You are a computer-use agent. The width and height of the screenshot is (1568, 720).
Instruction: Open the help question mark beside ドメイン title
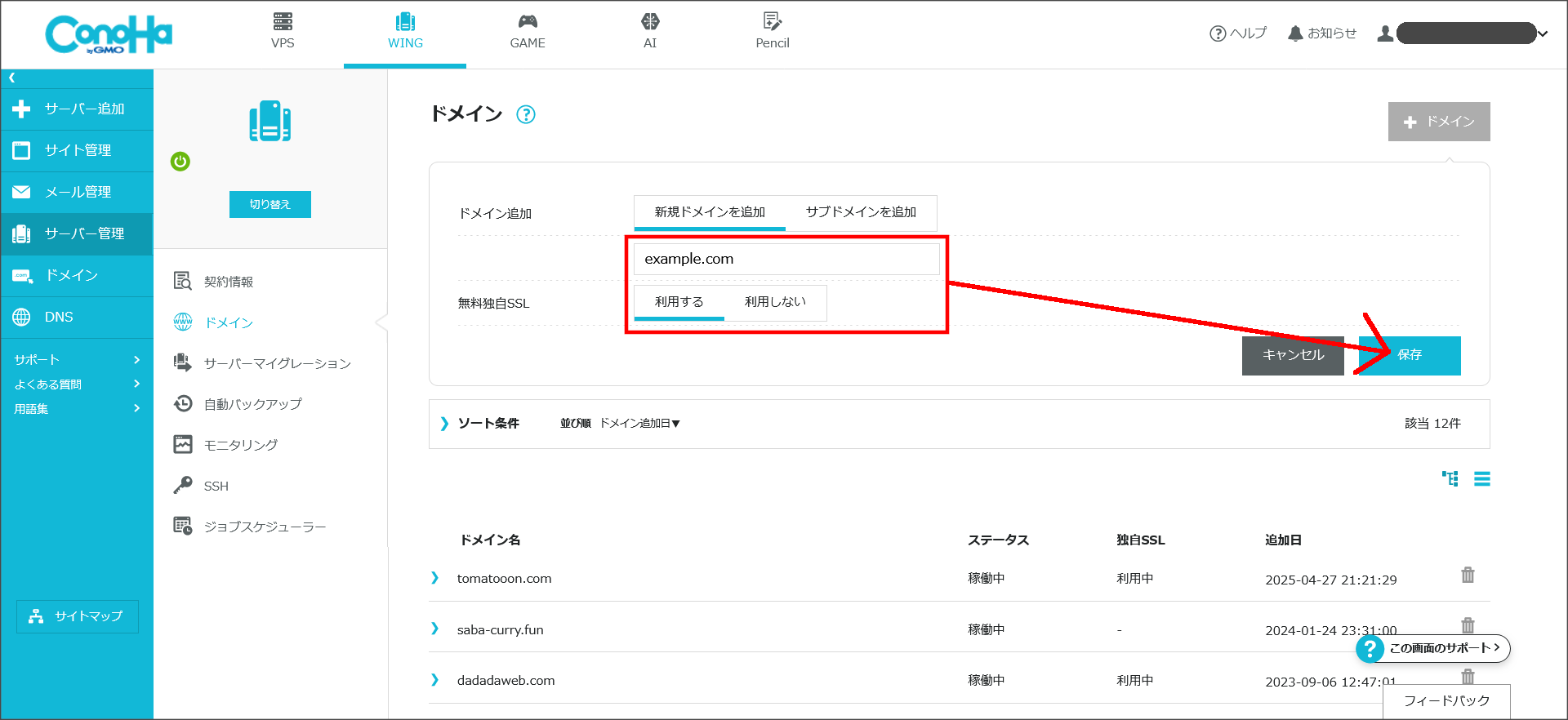point(526,115)
